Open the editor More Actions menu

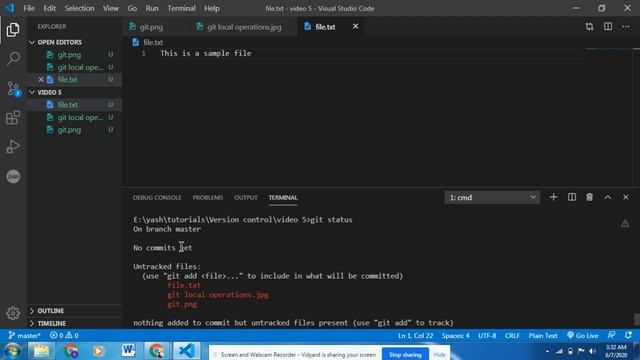tap(626, 27)
